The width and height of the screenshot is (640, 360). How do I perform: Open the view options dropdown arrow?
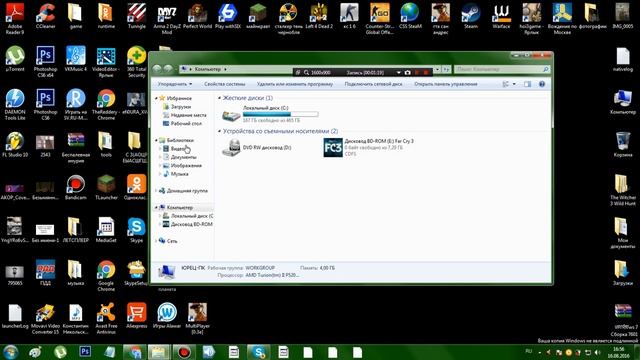(x=514, y=84)
